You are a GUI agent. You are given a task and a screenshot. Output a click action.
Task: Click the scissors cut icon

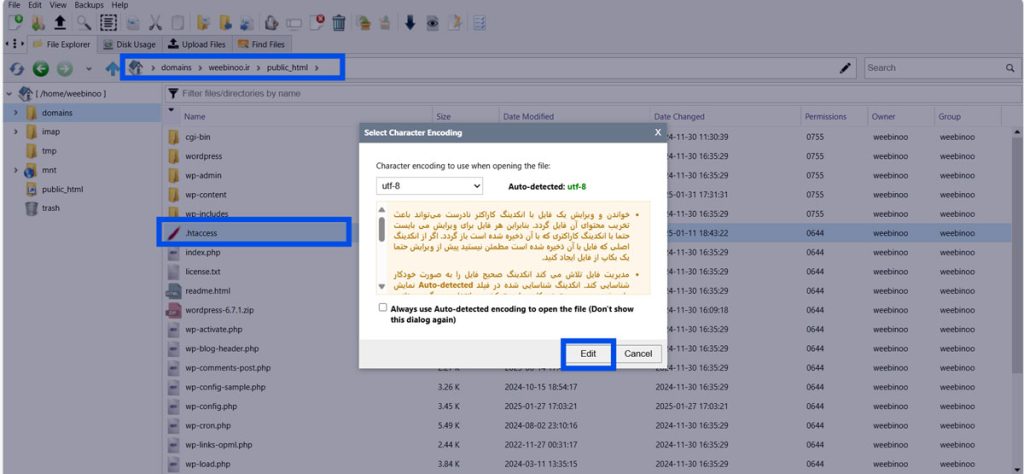click(155, 23)
